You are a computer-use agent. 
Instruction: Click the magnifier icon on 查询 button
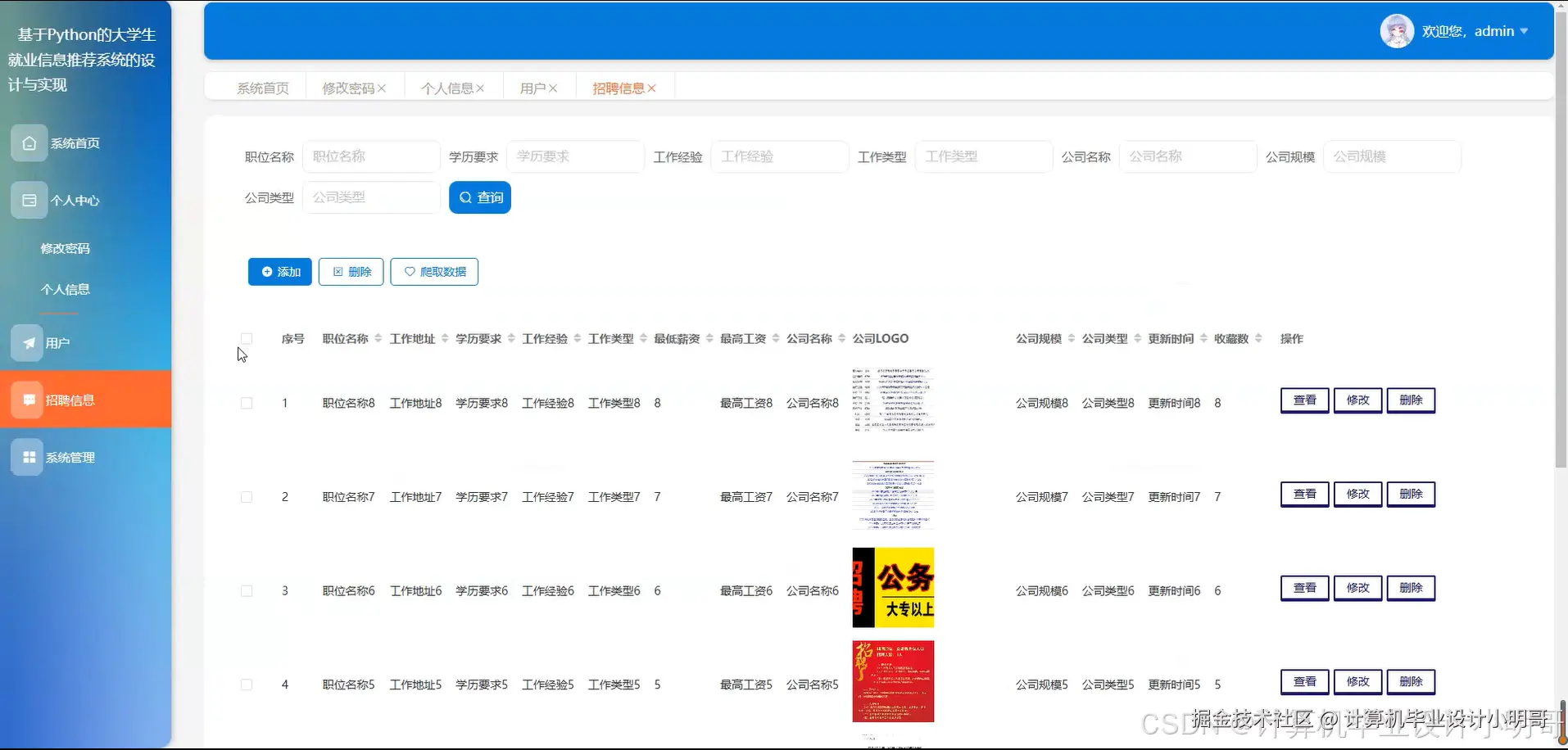pyautogui.click(x=466, y=197)
